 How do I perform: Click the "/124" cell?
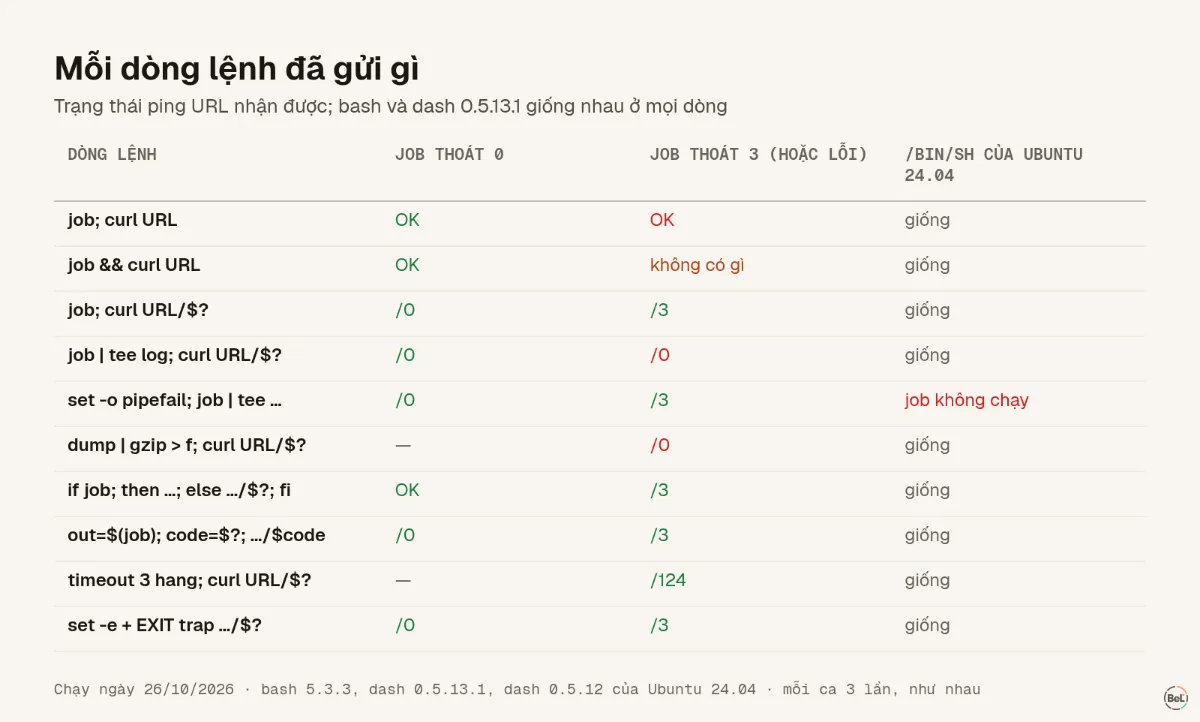[668, 580]
